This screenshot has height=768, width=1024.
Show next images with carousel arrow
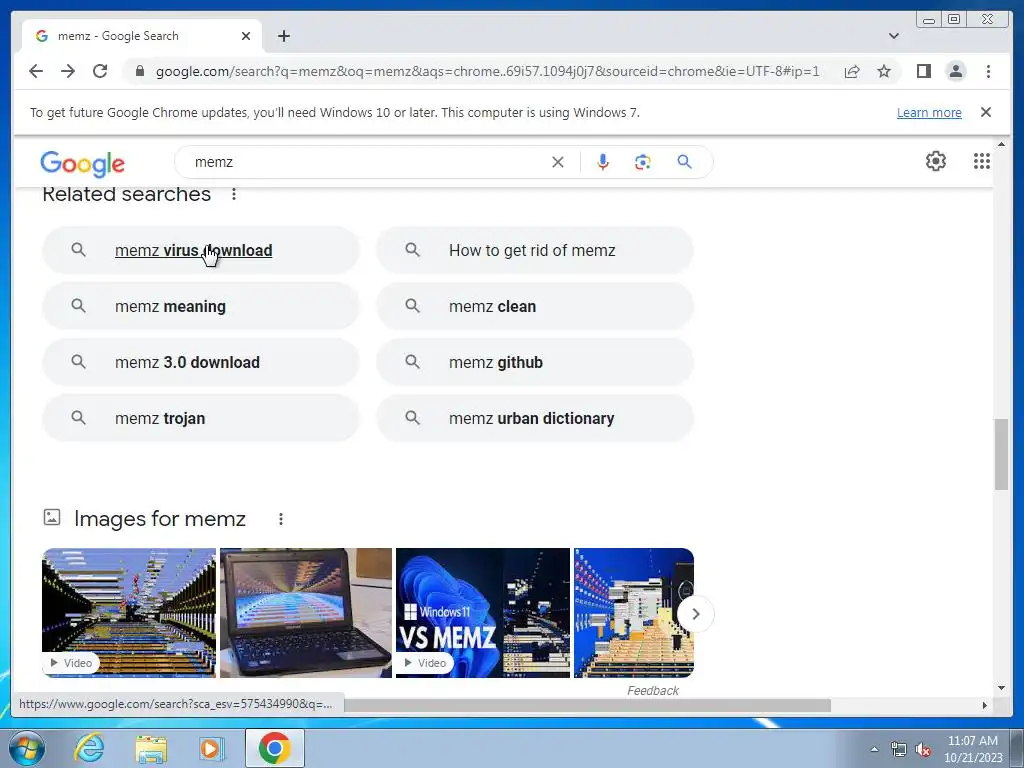[696, 614]
